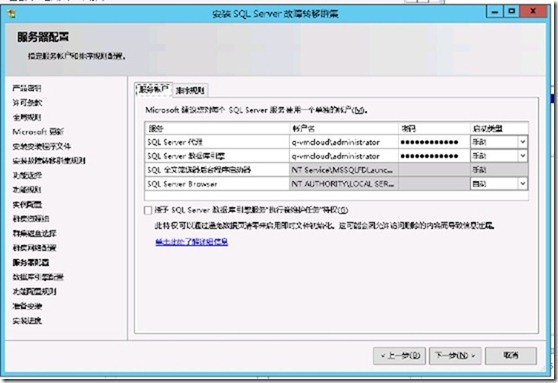Maximize the SQL Server setup window

point(511,12)
